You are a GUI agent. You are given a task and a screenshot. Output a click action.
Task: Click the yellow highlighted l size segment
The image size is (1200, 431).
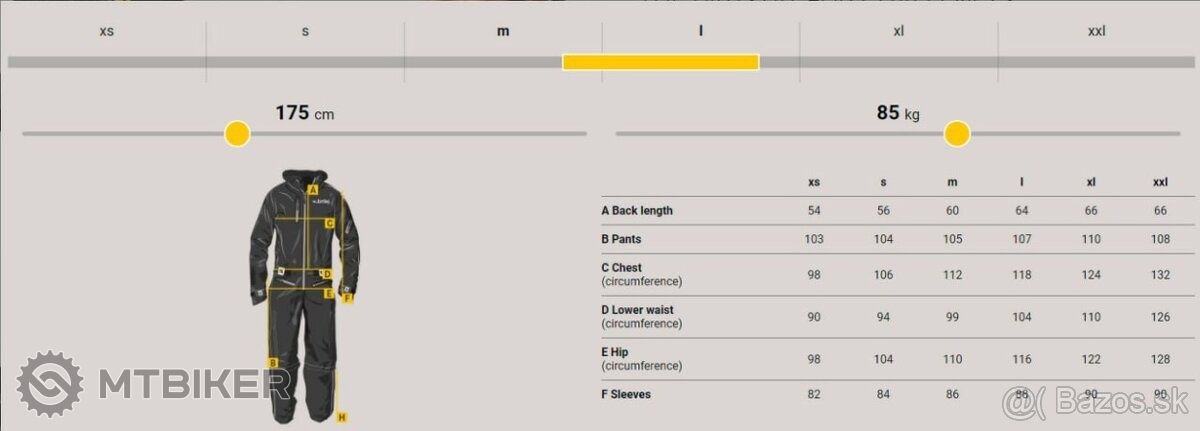pos(661,62)
